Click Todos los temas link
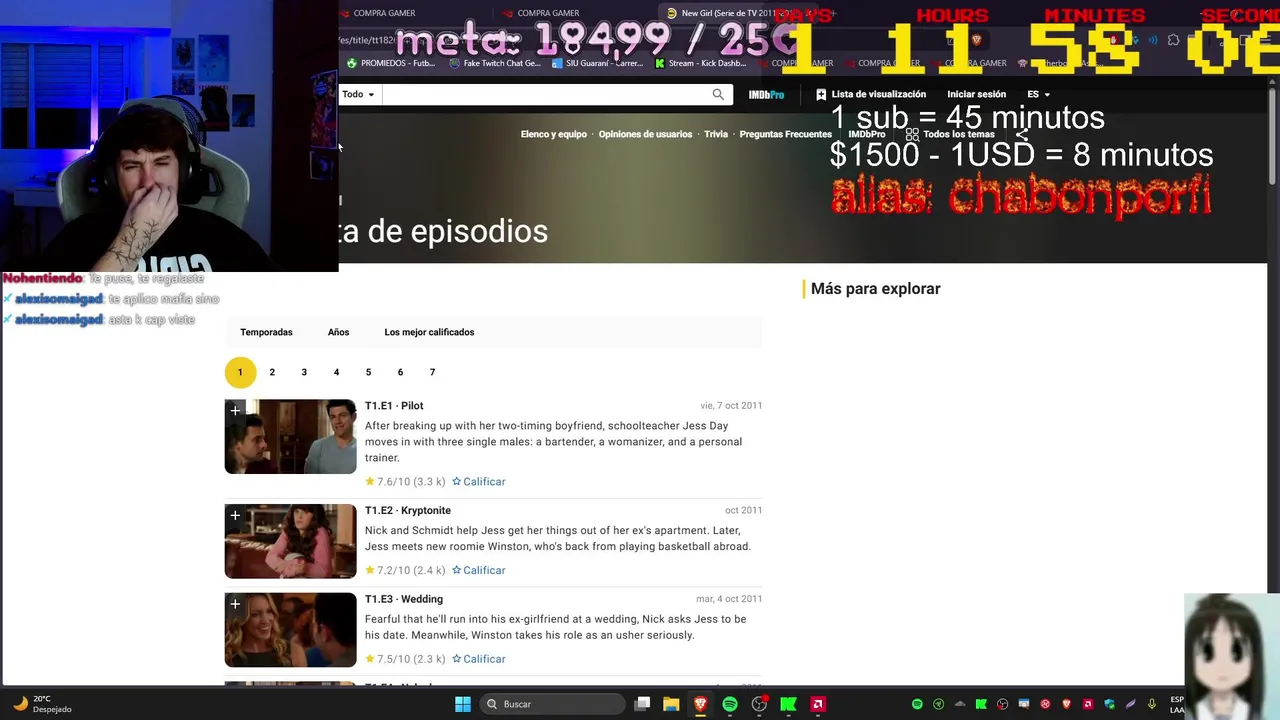Screen dimensions: 1280x720 tap(958, 134)
